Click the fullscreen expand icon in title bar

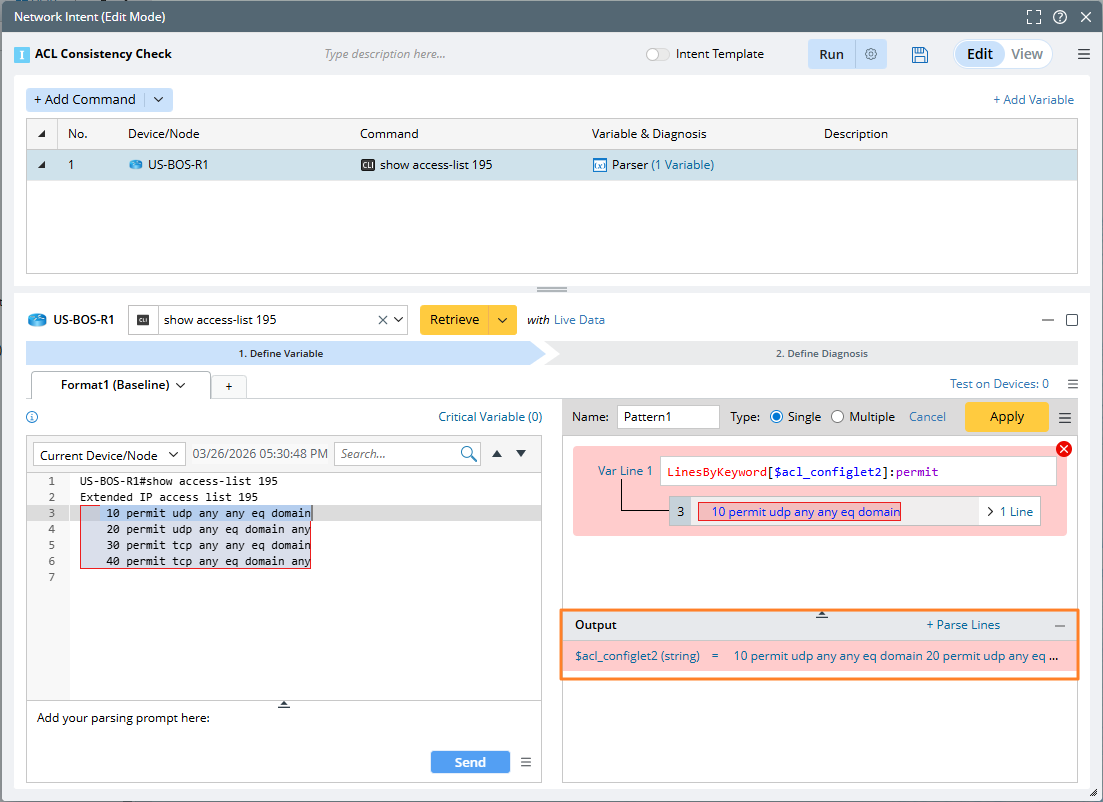(1034, 17)
